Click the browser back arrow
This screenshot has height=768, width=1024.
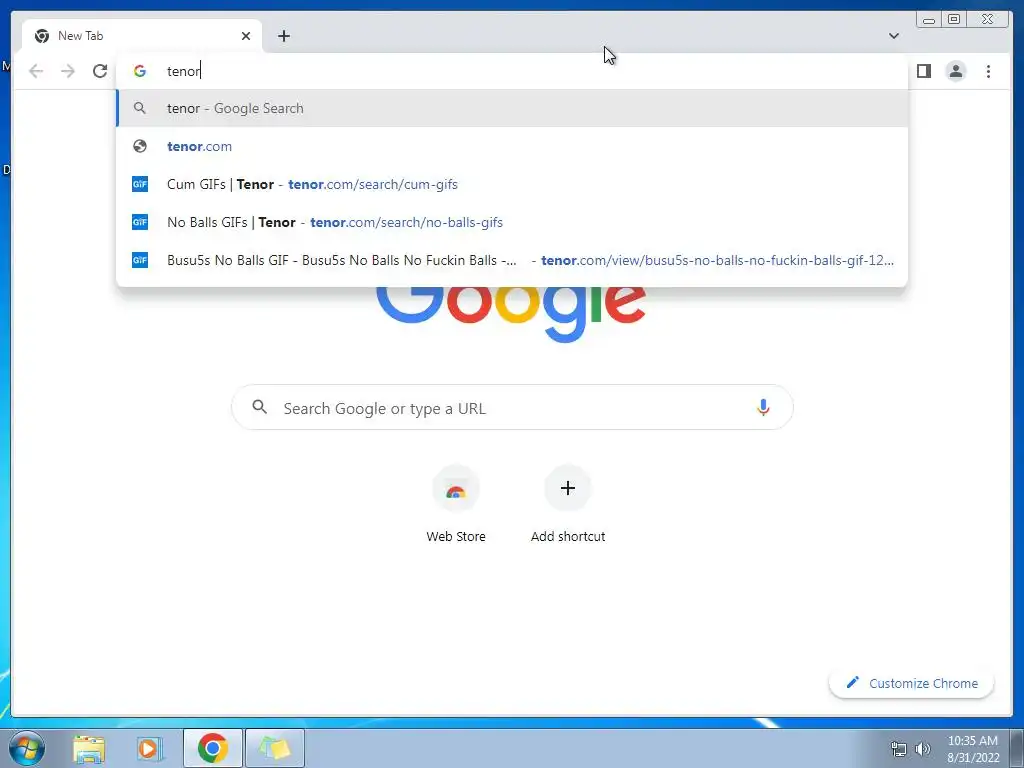(x=36, y=71)
